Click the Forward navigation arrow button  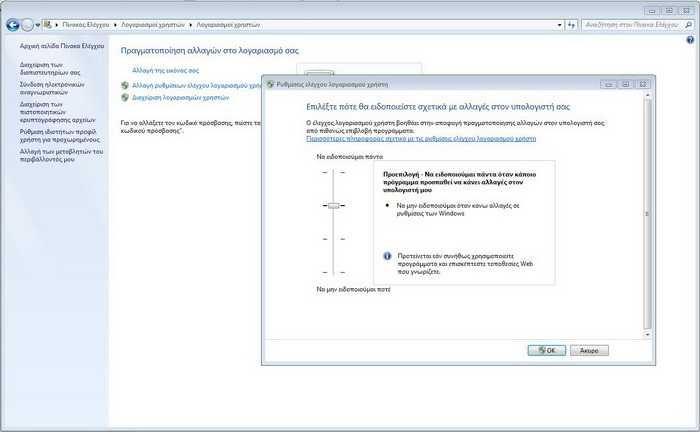(28, 25)
